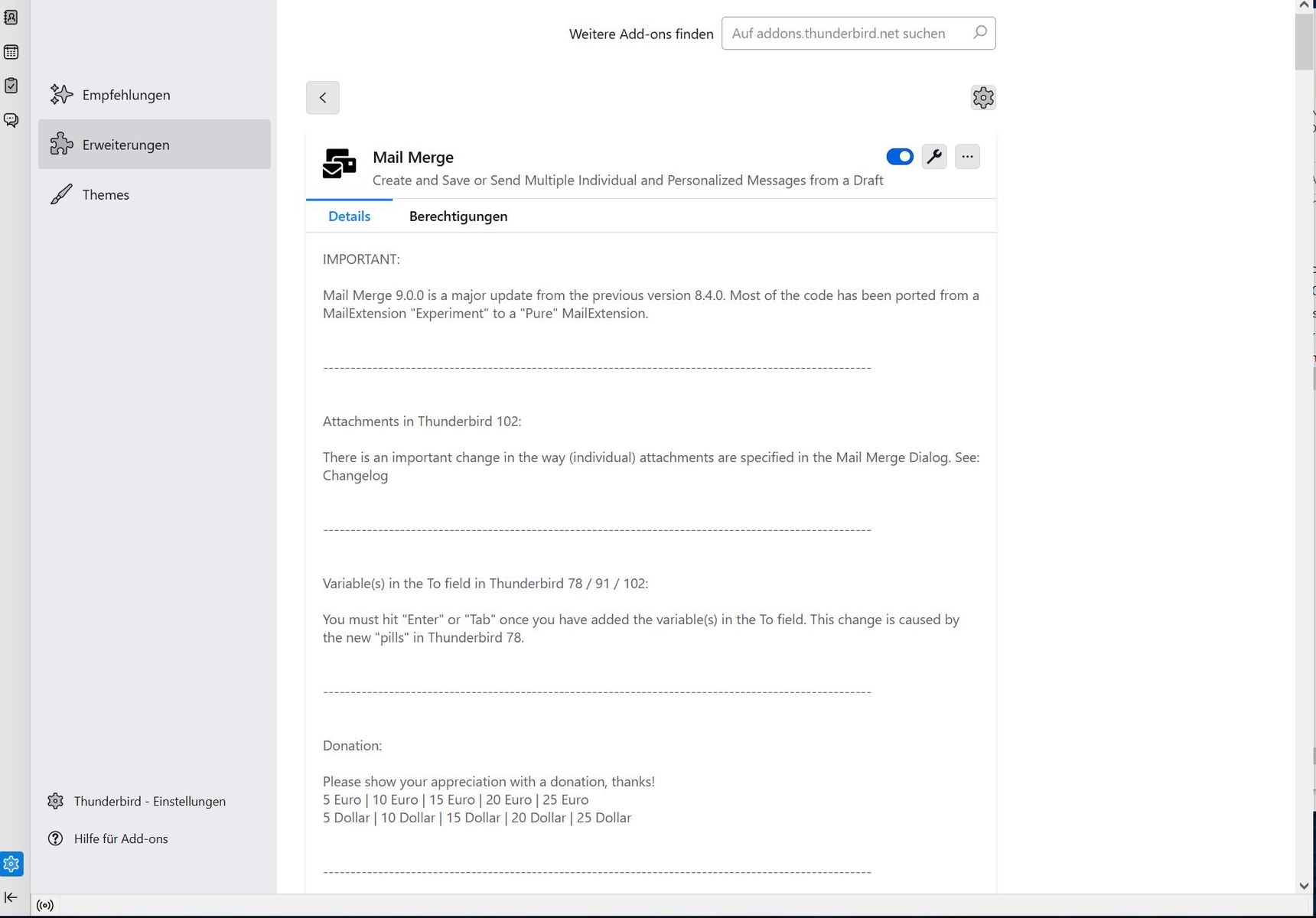The image size is (1316, 918).
Task: Open the Chat space icon
Action: coord(11,120)
